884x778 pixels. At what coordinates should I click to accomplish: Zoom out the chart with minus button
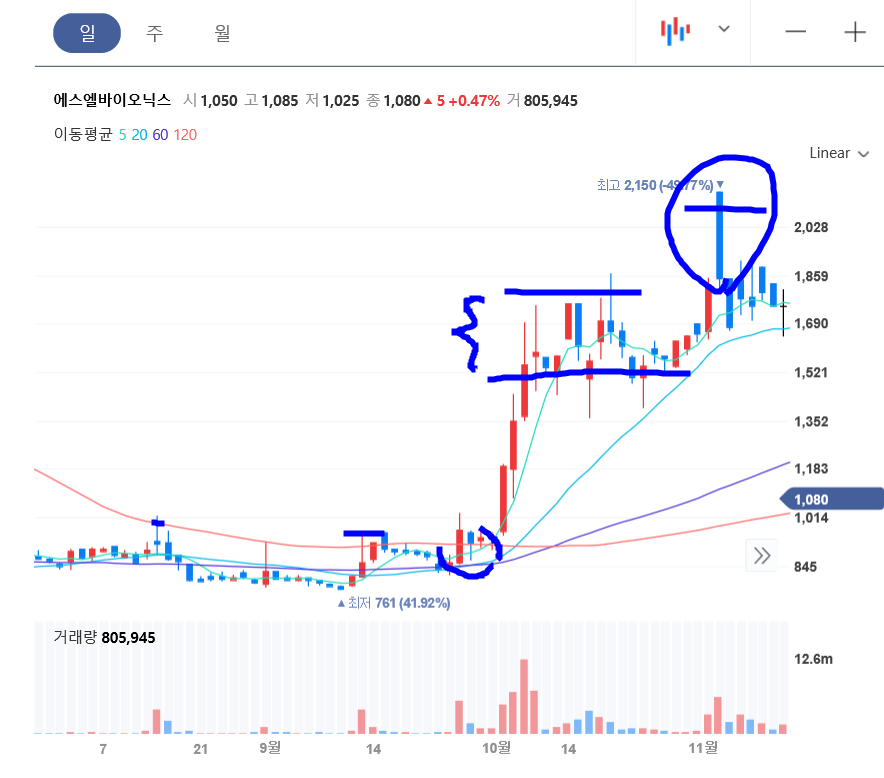click(x=795, y=32)
